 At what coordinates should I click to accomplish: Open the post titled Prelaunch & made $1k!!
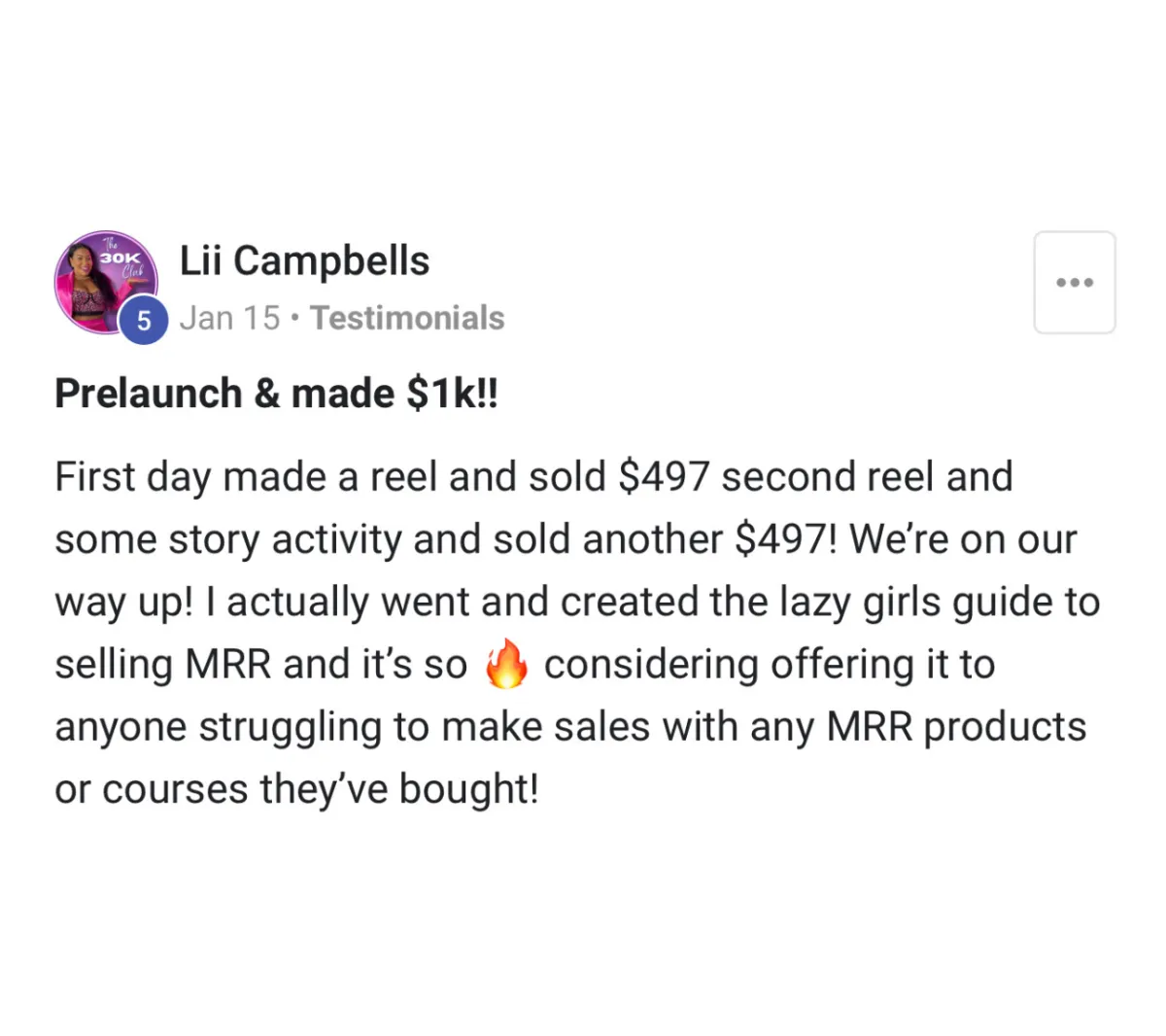276,394
